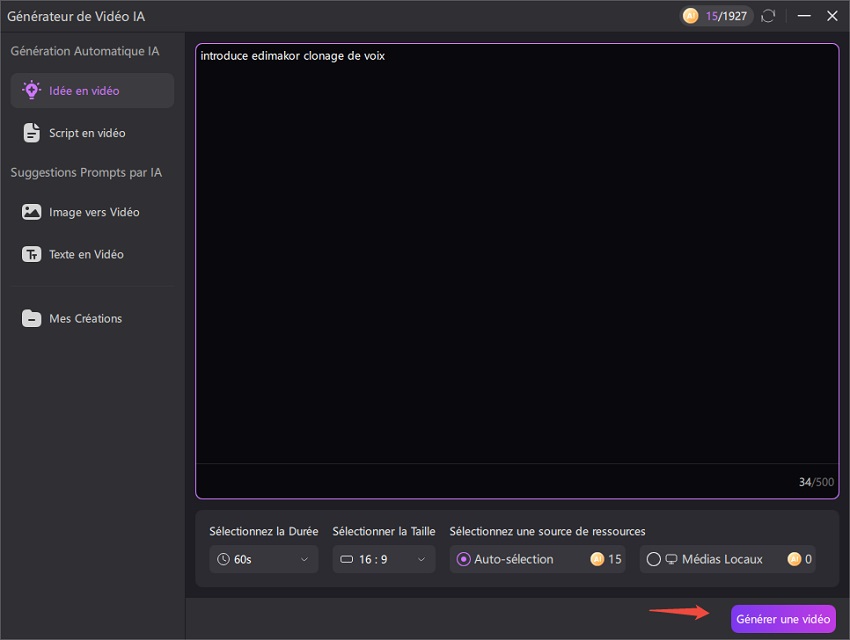Click the Sélectionnez une source de ressources label
850x640 pixels.
547,531
